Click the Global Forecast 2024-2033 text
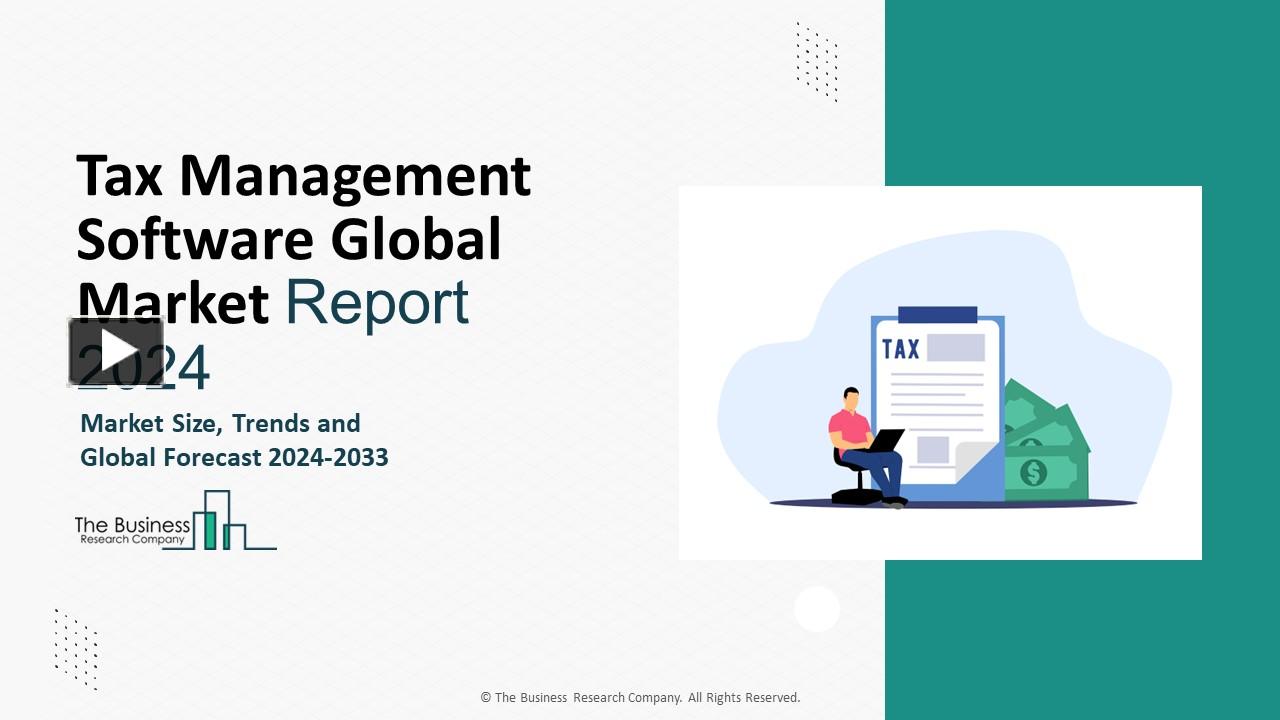The height and width of the screenshot is (720, 1280). pos(235,457)
